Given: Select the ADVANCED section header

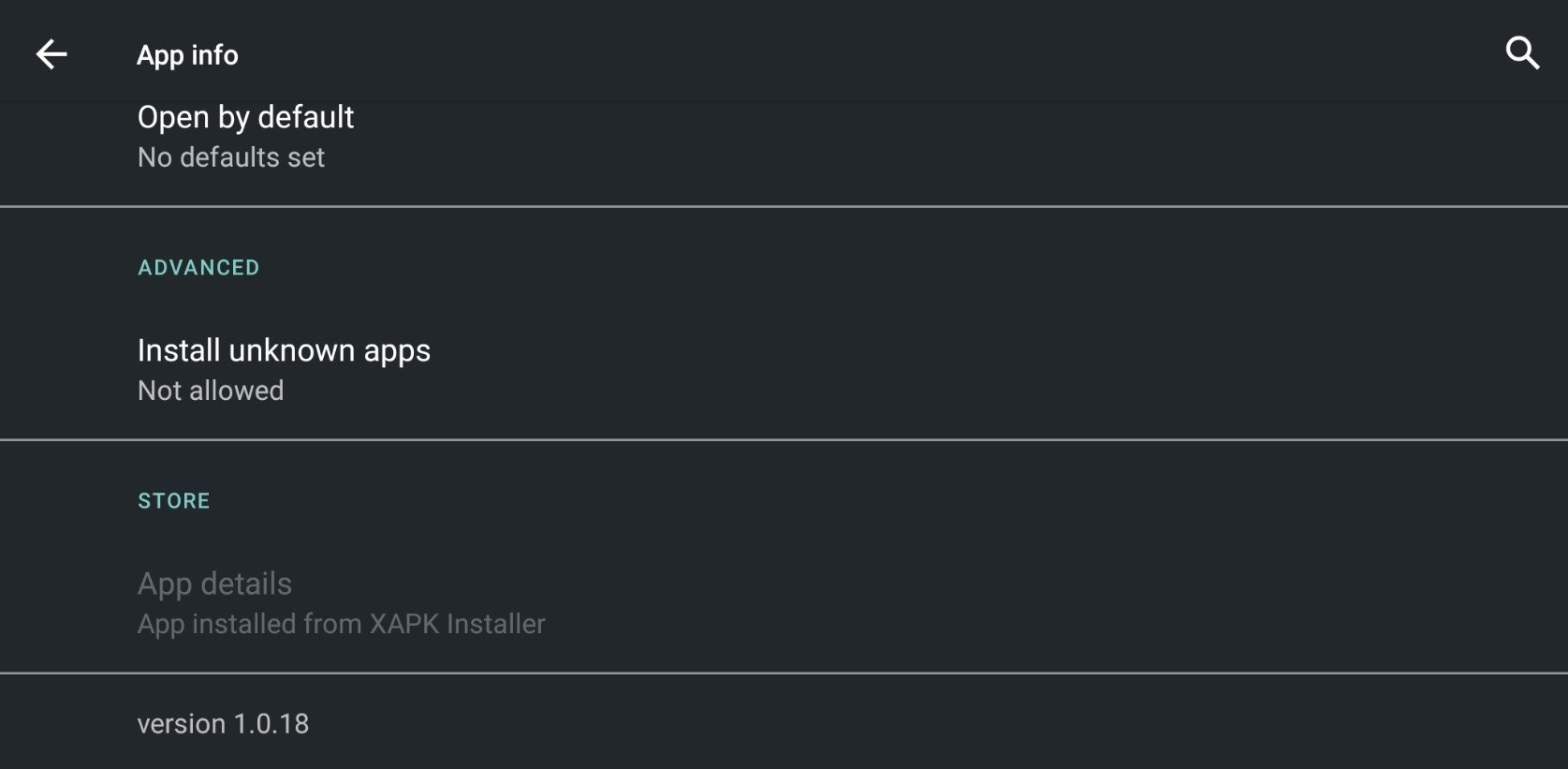Looking at the screenshot, I should (198, 268).
